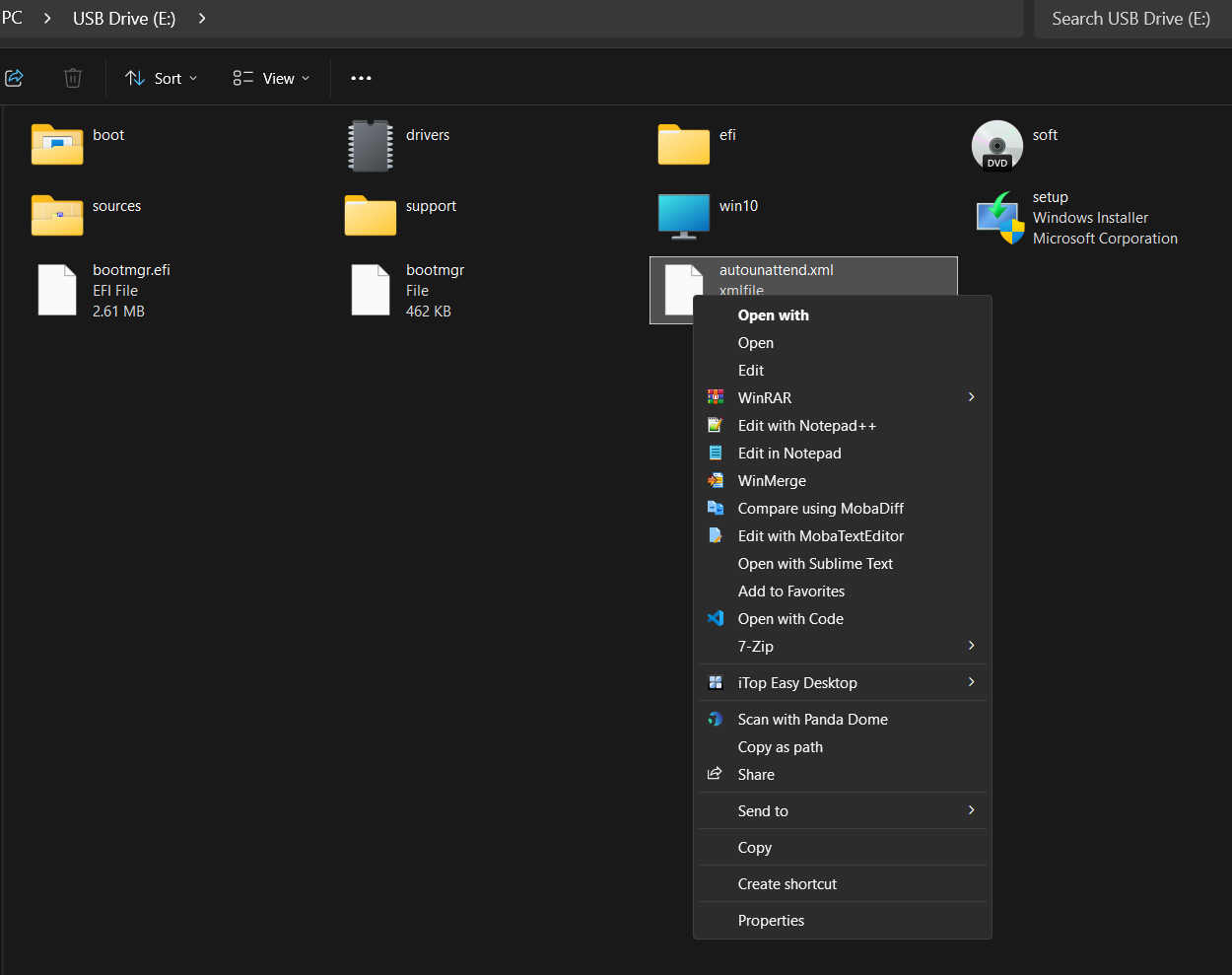Click USB Drive (E:) in address bar
1232x975 pixels.
[x=124, y=19]
